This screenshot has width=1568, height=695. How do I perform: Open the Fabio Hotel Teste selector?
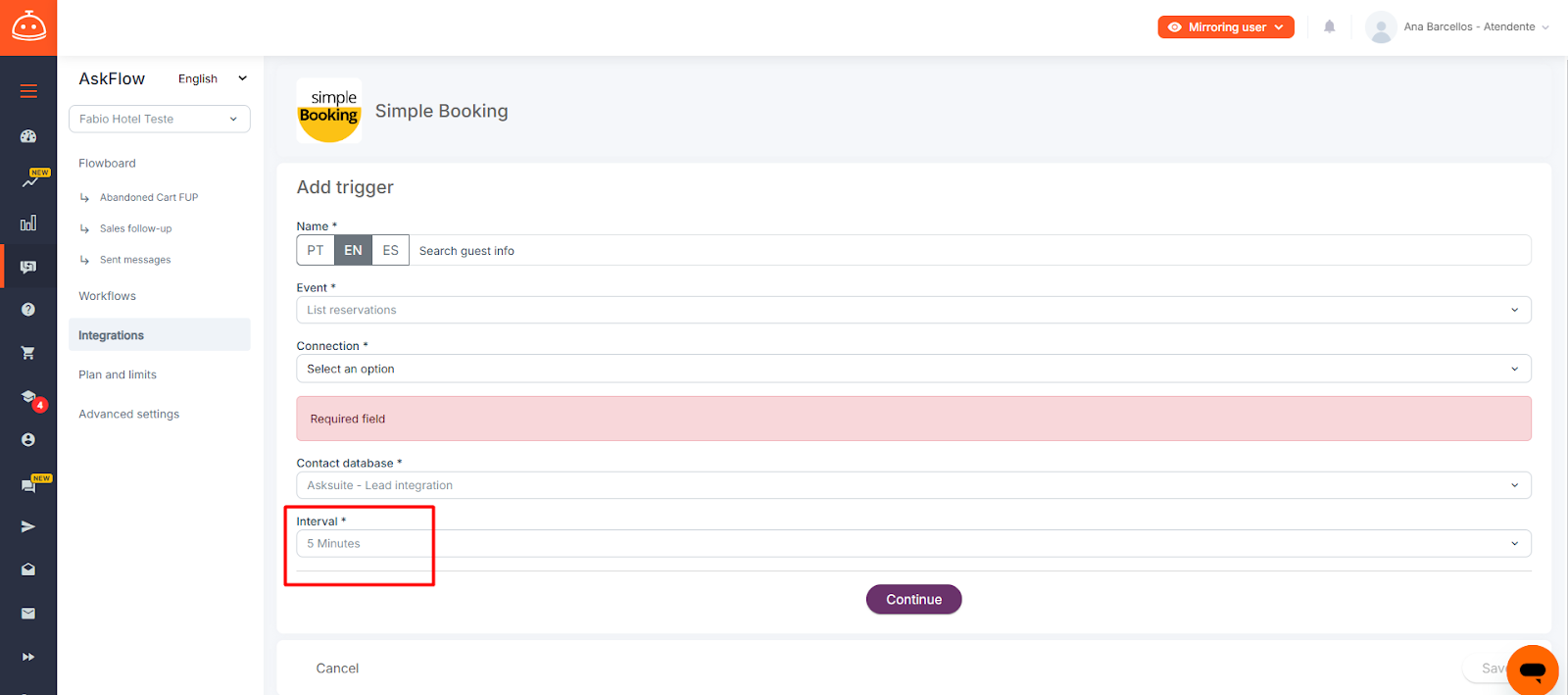[160, 119]
